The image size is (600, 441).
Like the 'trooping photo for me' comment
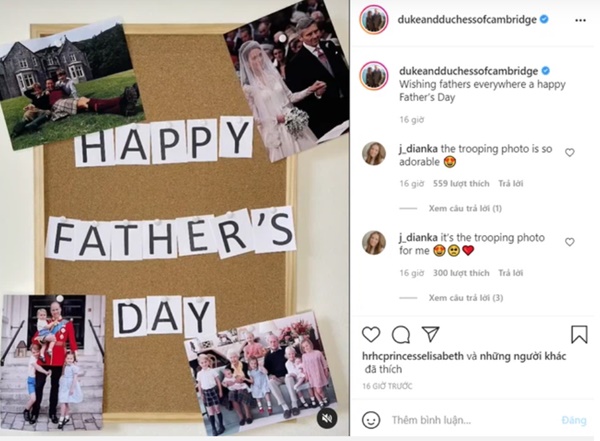pyautogui.click(x=569, y=242)
